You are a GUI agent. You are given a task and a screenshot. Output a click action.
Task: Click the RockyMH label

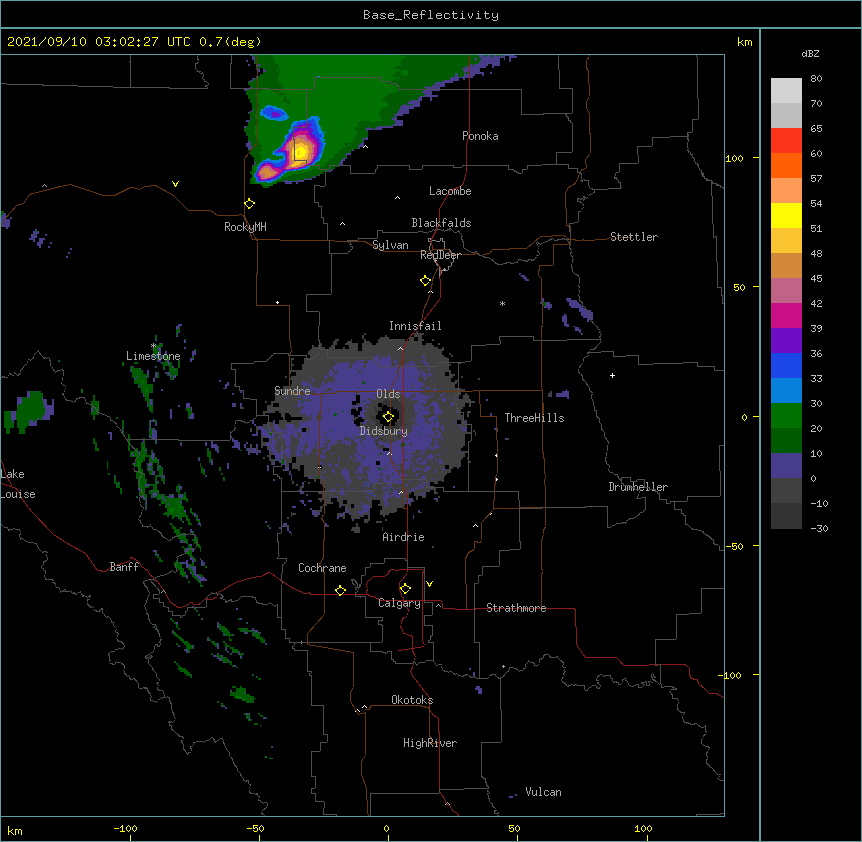pyautogui.click(x=245, y=227)
